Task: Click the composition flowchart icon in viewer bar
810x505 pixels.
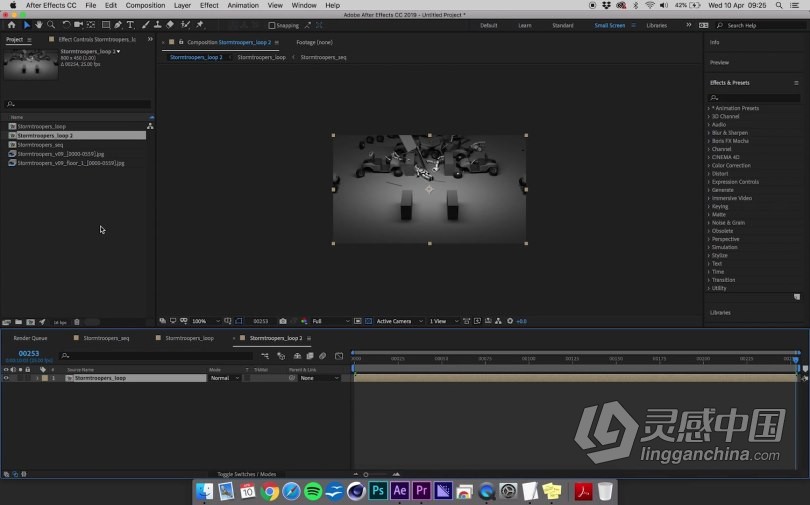Action: point(498,321)
